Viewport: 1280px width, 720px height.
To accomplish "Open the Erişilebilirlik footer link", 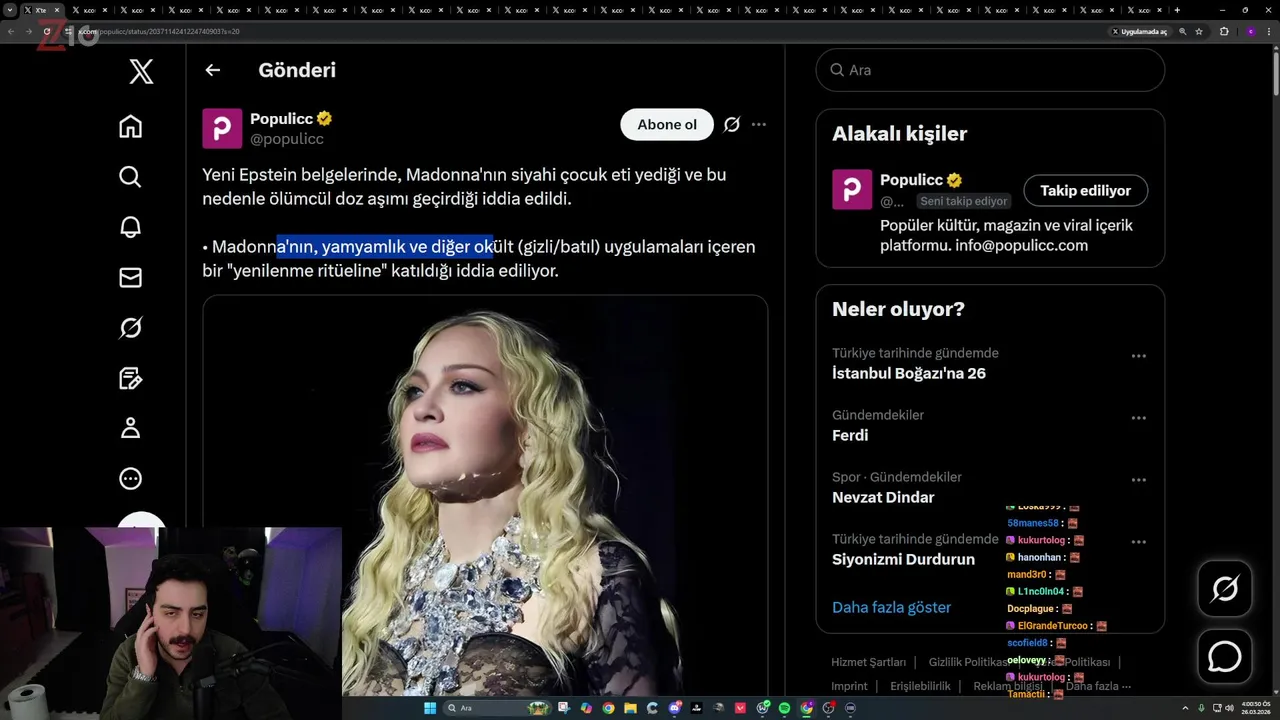I will (920, 686).
